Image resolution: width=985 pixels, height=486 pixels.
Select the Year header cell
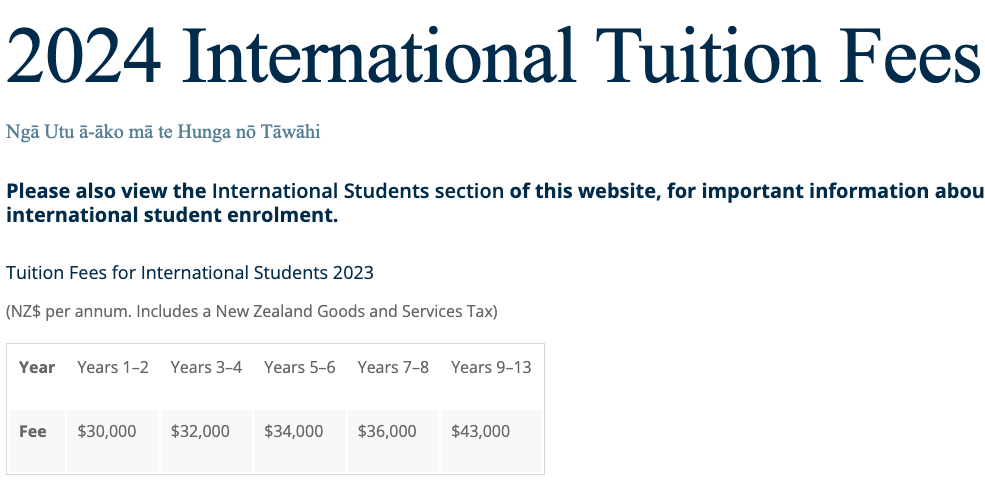pyautogui.click(x=37, y=367)
